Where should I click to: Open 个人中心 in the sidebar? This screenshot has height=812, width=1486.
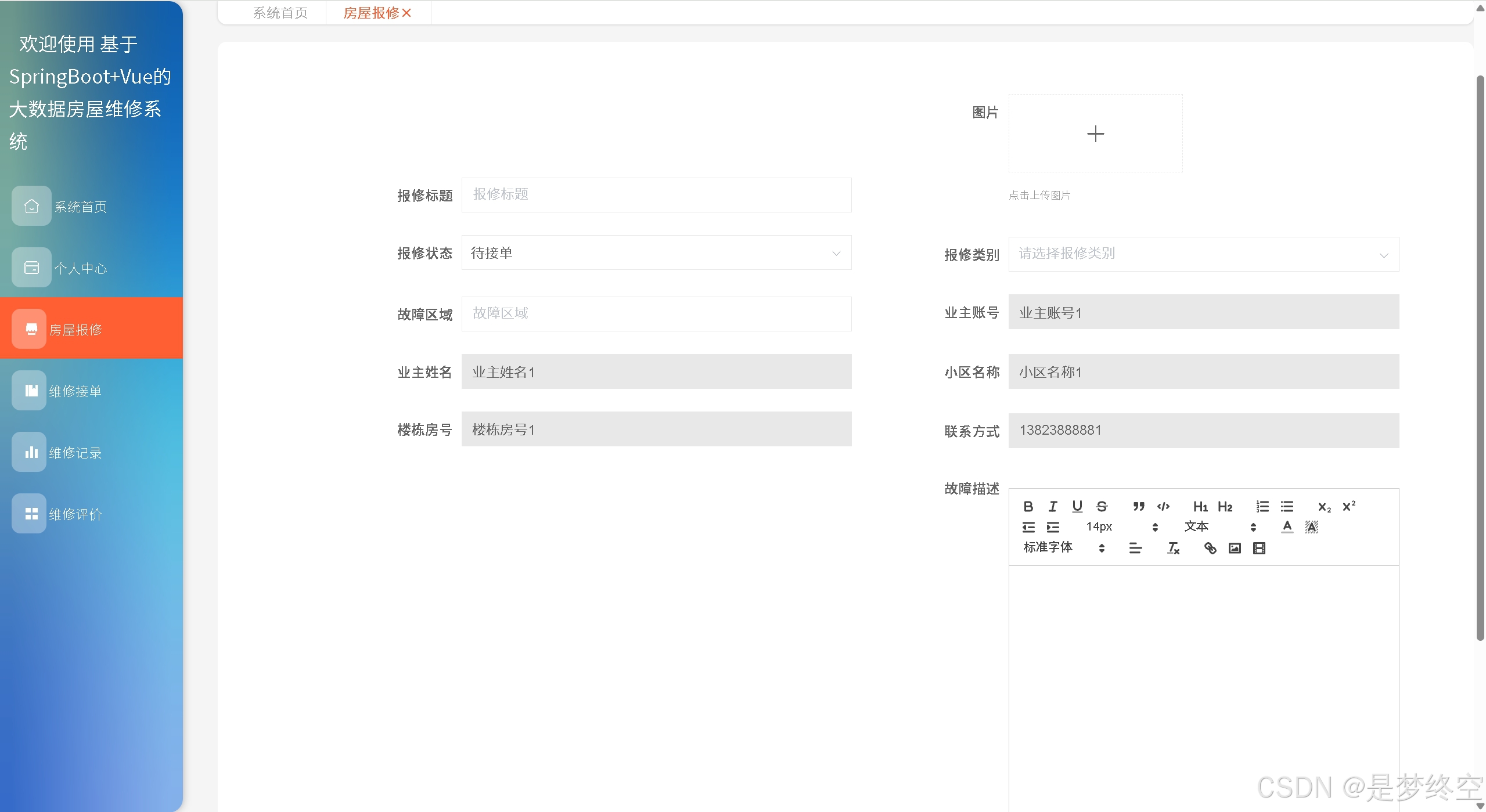tap(80, 268)
